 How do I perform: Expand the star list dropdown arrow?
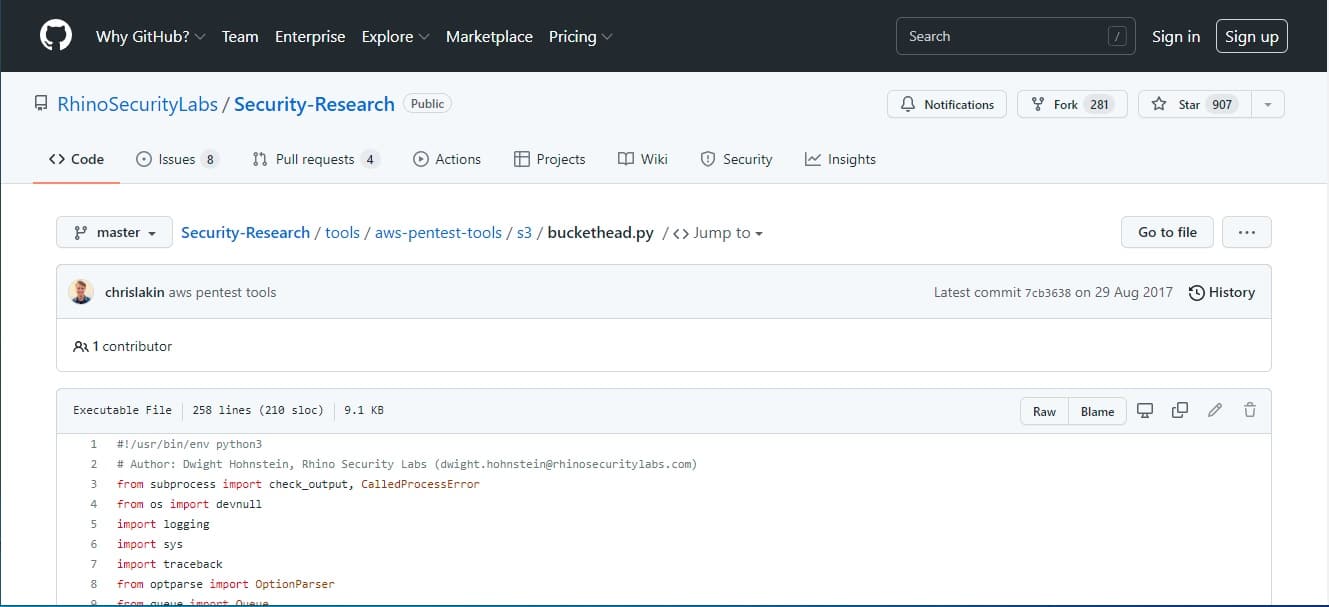coord(1268,104)
